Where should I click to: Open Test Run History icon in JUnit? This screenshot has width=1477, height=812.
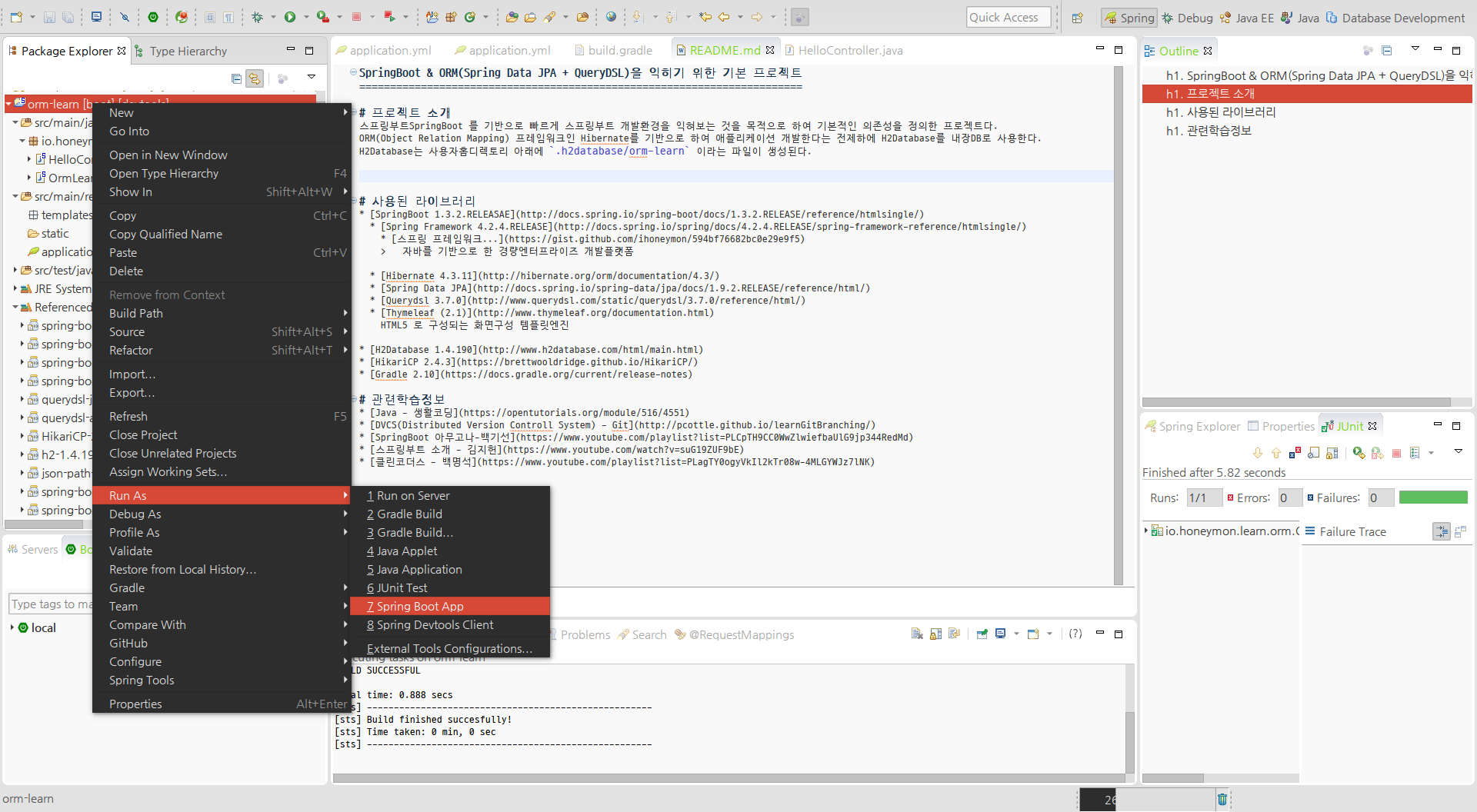(1415, 453)
